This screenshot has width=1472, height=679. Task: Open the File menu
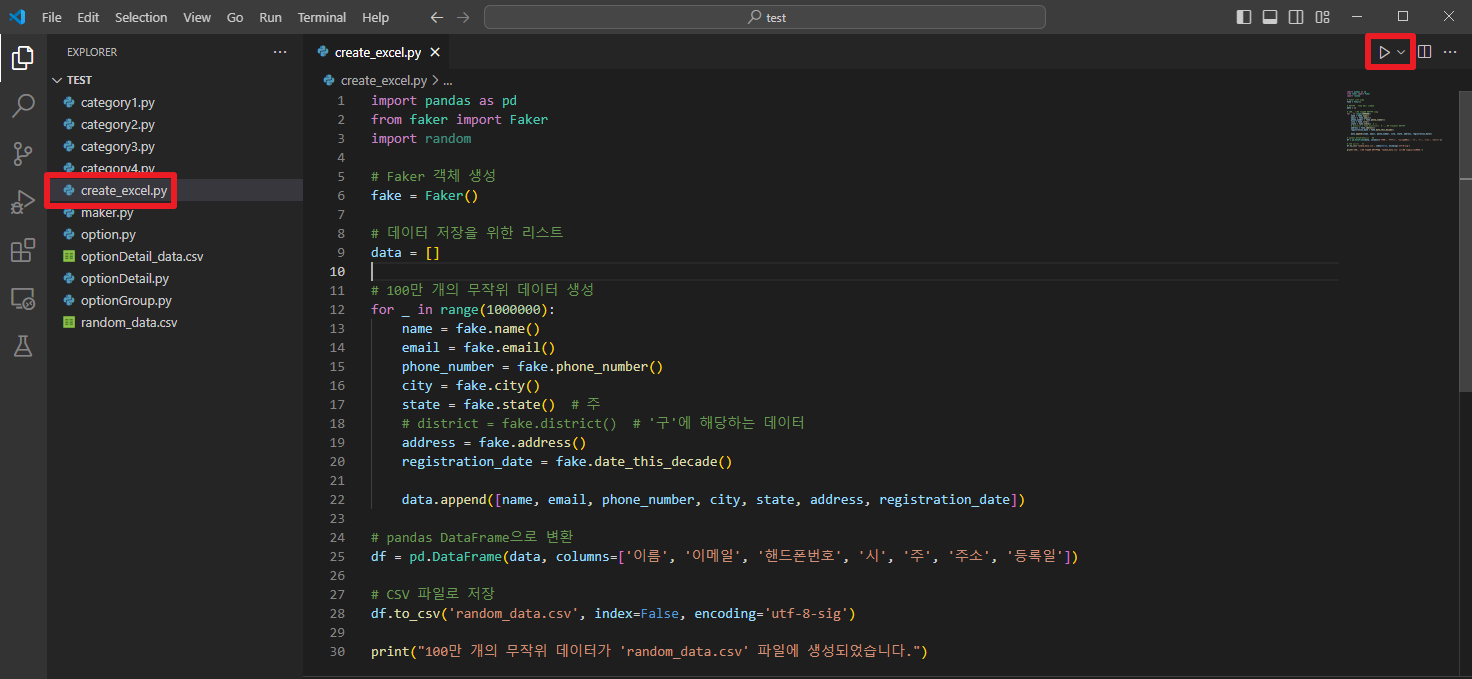[x=52, y=17]
